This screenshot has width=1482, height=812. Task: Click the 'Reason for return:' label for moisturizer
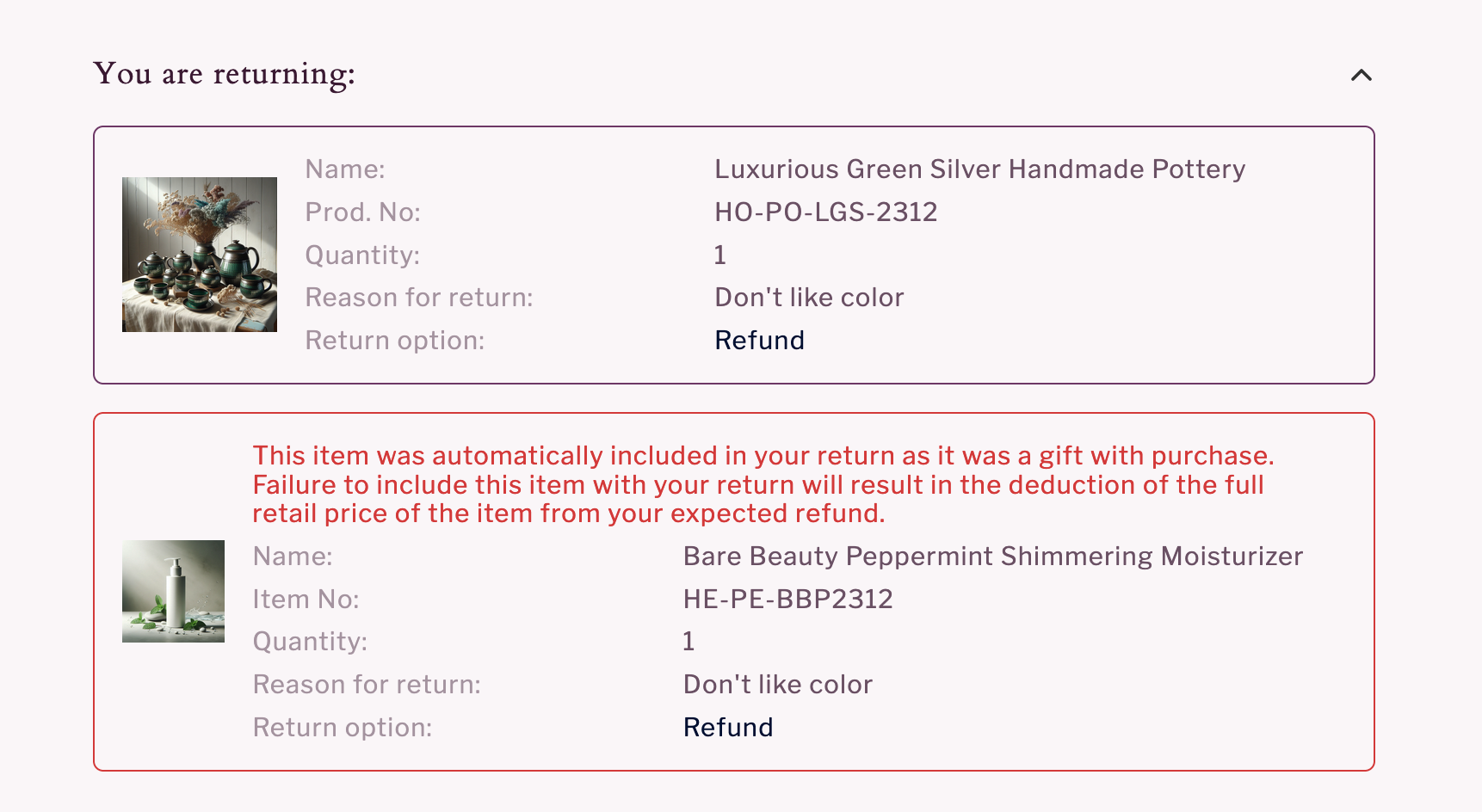(367, 684)
